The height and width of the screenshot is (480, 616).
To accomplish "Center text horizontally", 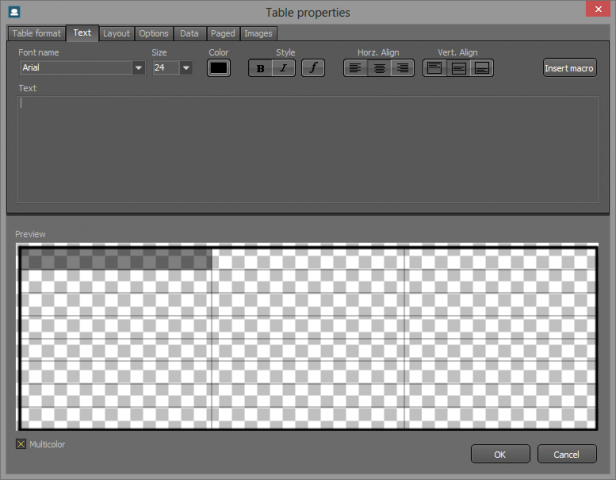I will [x=379, y=68].
